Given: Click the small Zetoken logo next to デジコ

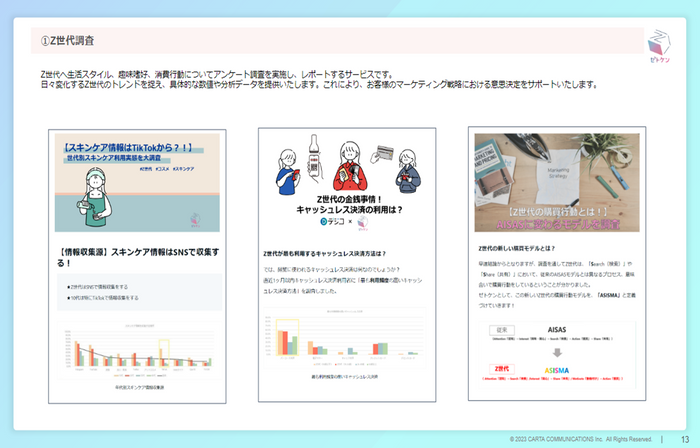Looking at the screenshot, I should [363, 223].
